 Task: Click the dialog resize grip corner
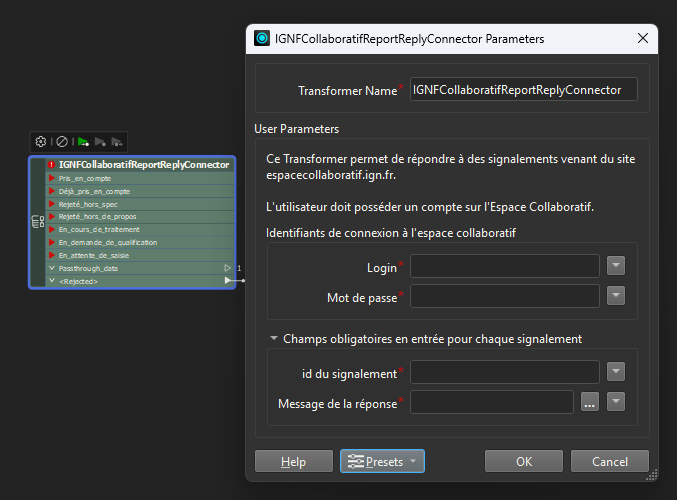pyautogui.click(x=652, y=475)
